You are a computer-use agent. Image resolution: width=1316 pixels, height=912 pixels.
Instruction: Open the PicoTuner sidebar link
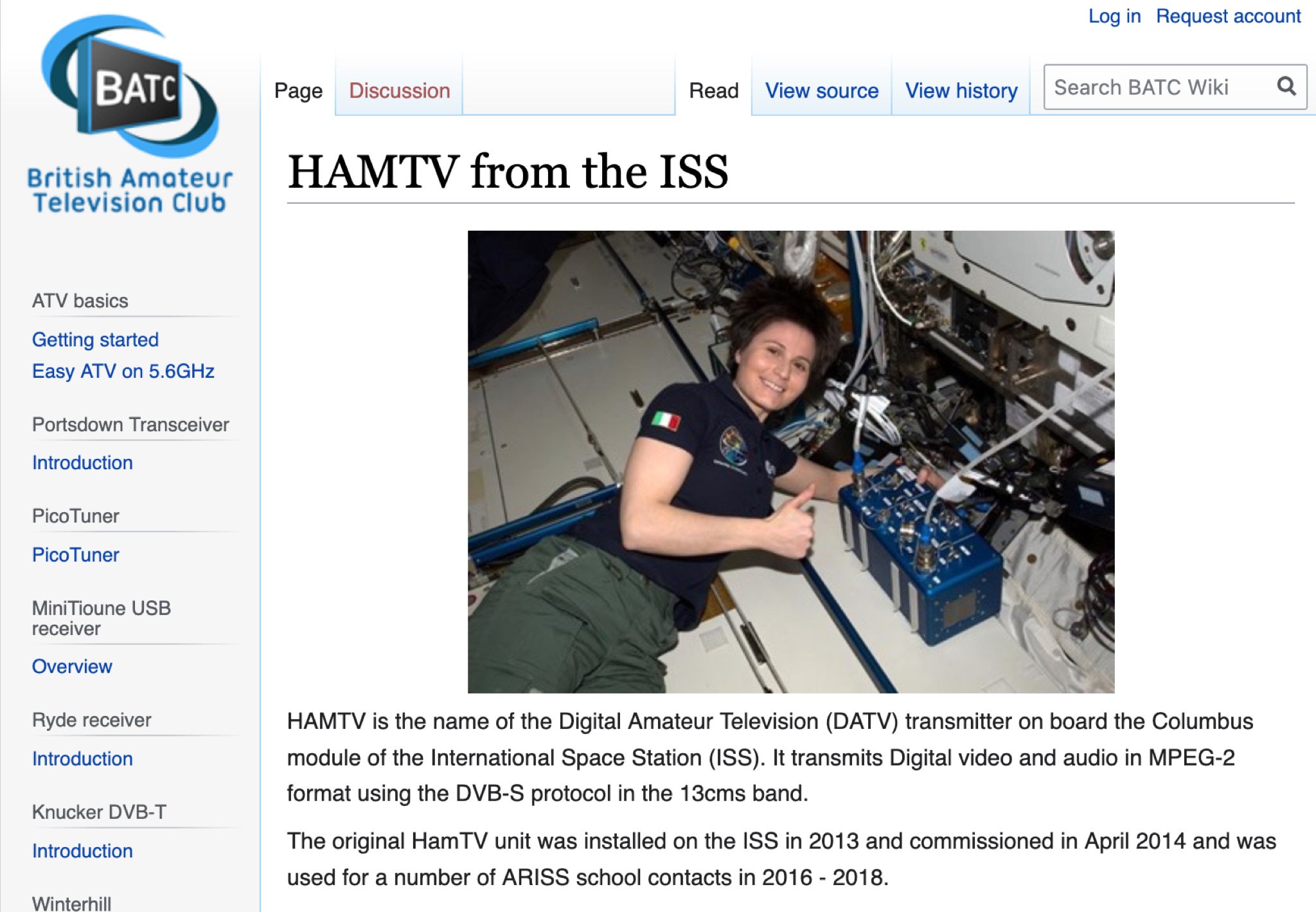coord(75,554)
